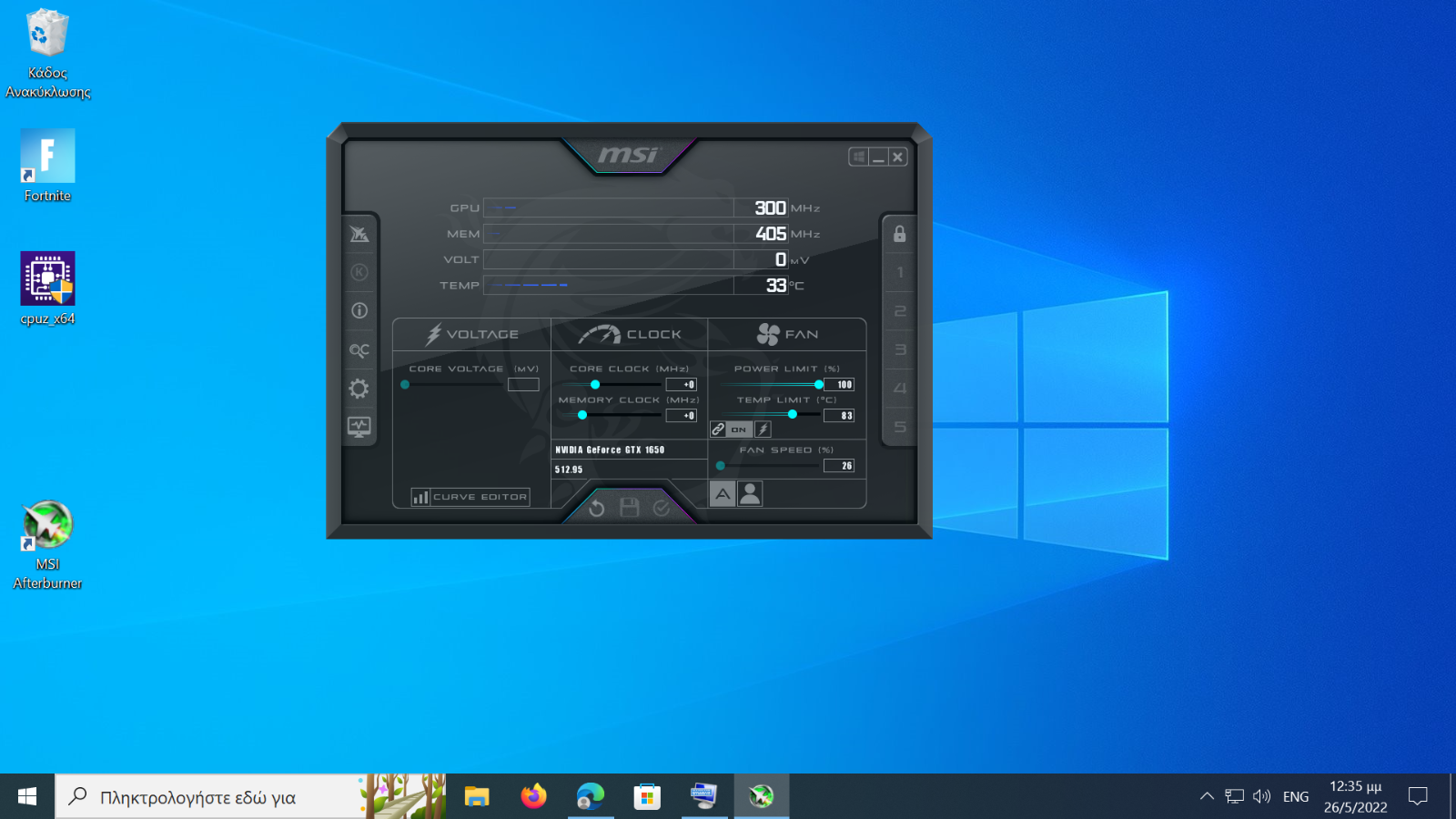Click the NVIDIA GeForce GTX 1650 GPU name
The width and height of the screenshot is (1456, 819).
coord(610,450)
